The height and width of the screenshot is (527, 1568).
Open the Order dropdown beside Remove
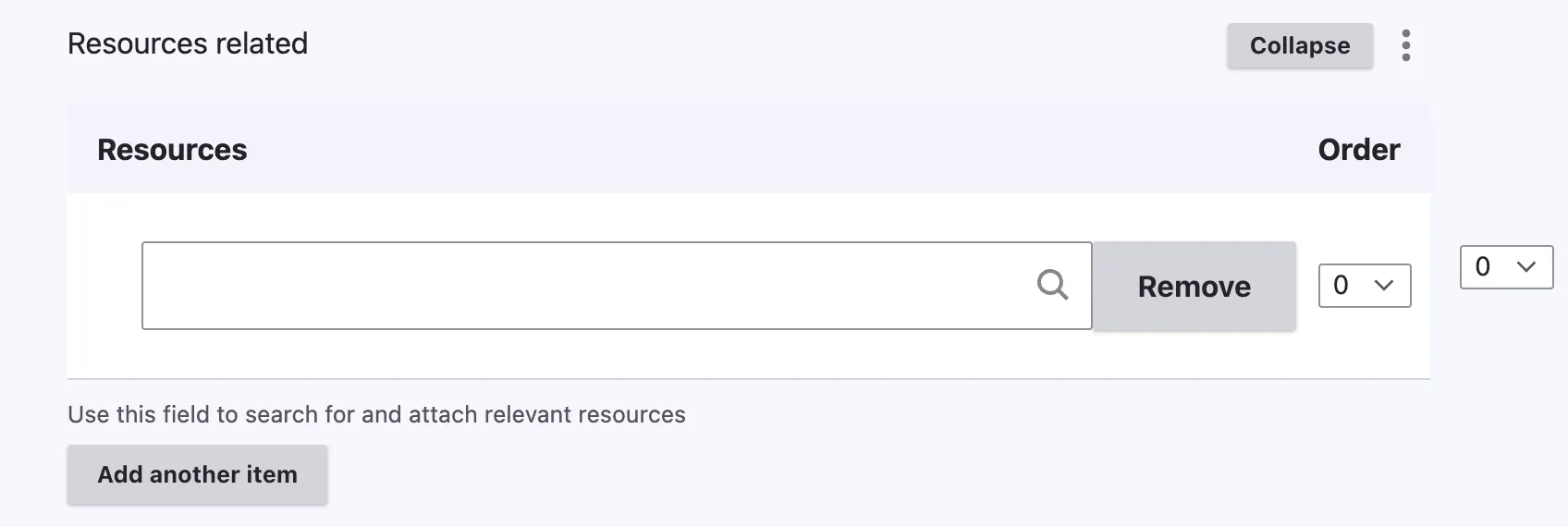1364,286
